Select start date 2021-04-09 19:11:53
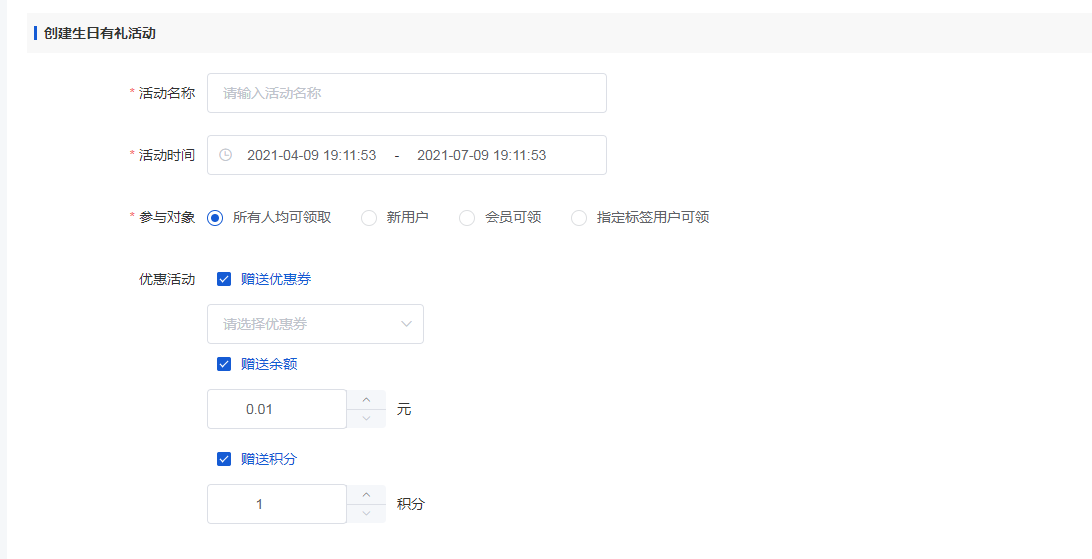The image size is (1092, 559). pos(311,155)
